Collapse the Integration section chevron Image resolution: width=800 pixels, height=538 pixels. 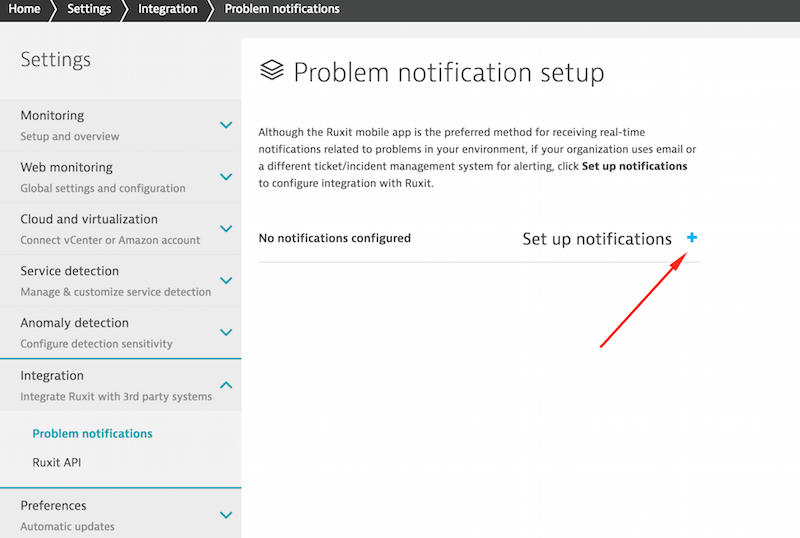[x=226, y=385]
